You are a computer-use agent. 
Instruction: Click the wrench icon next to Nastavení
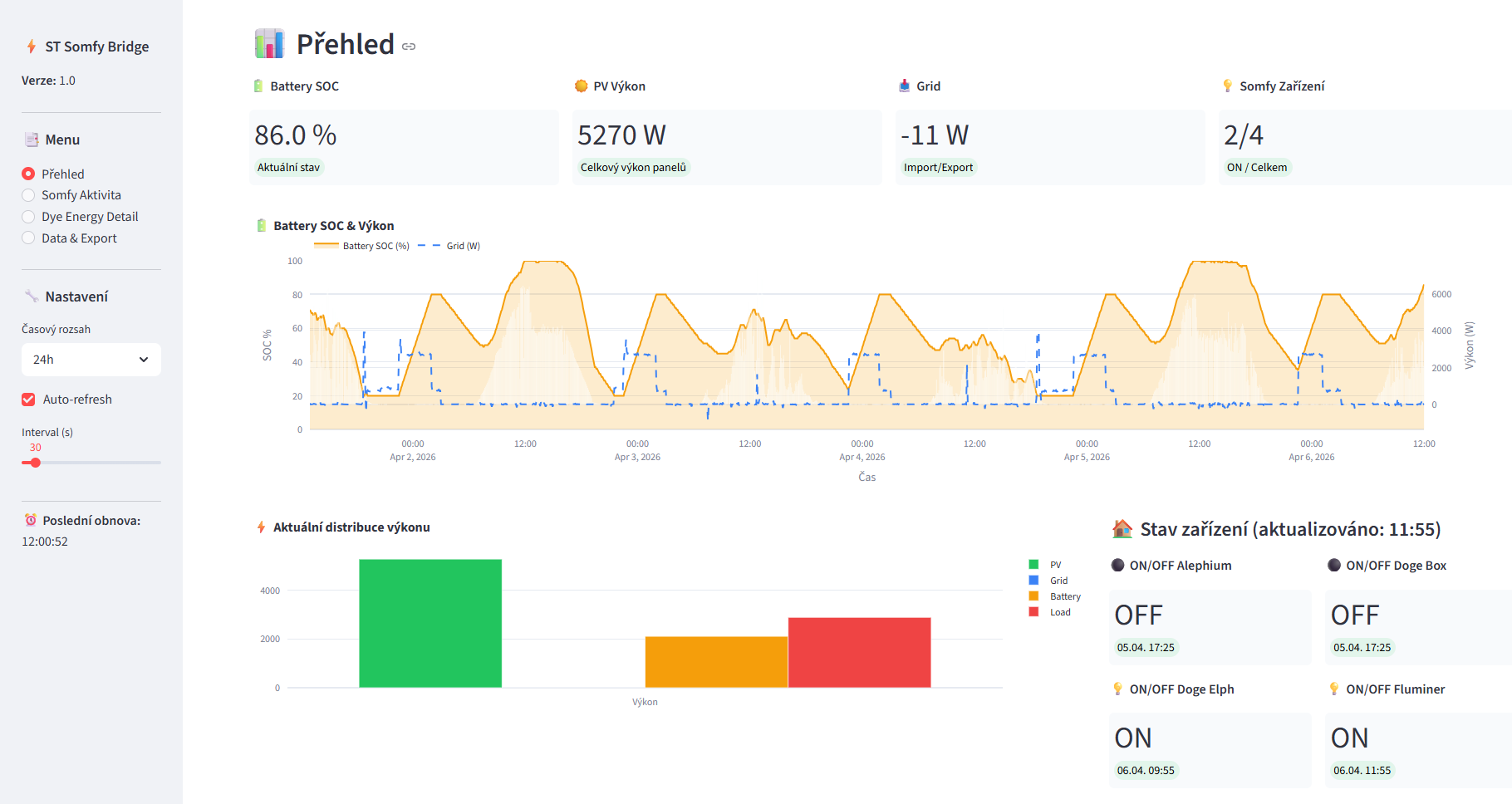[32, 297]
